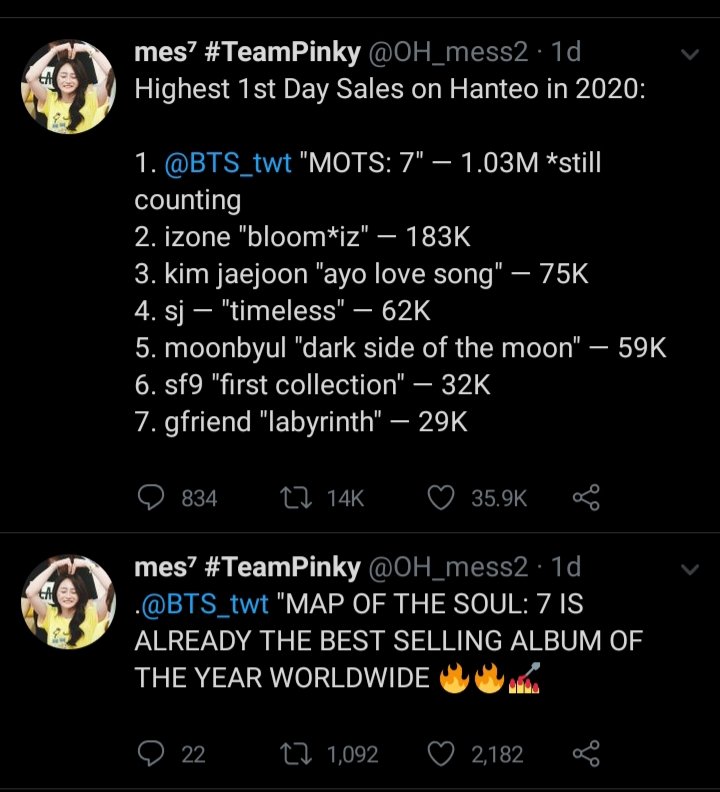Open mes⁷ #TeamPinky name on Hanteo sales tweet
720x792 pixels.
pyautogui.click(x=247, y=52)
